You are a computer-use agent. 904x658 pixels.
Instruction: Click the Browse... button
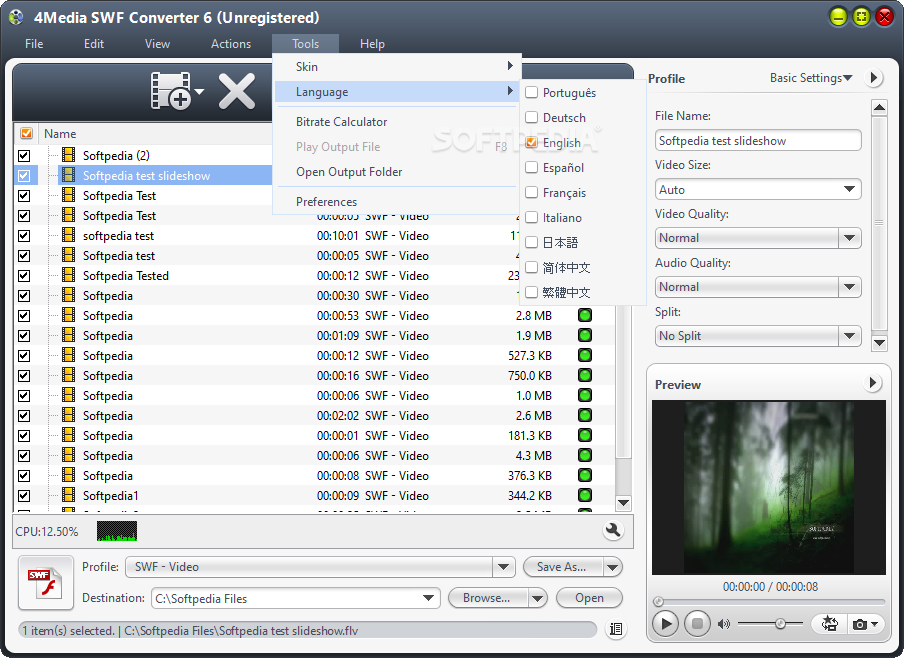click(488, 598)
